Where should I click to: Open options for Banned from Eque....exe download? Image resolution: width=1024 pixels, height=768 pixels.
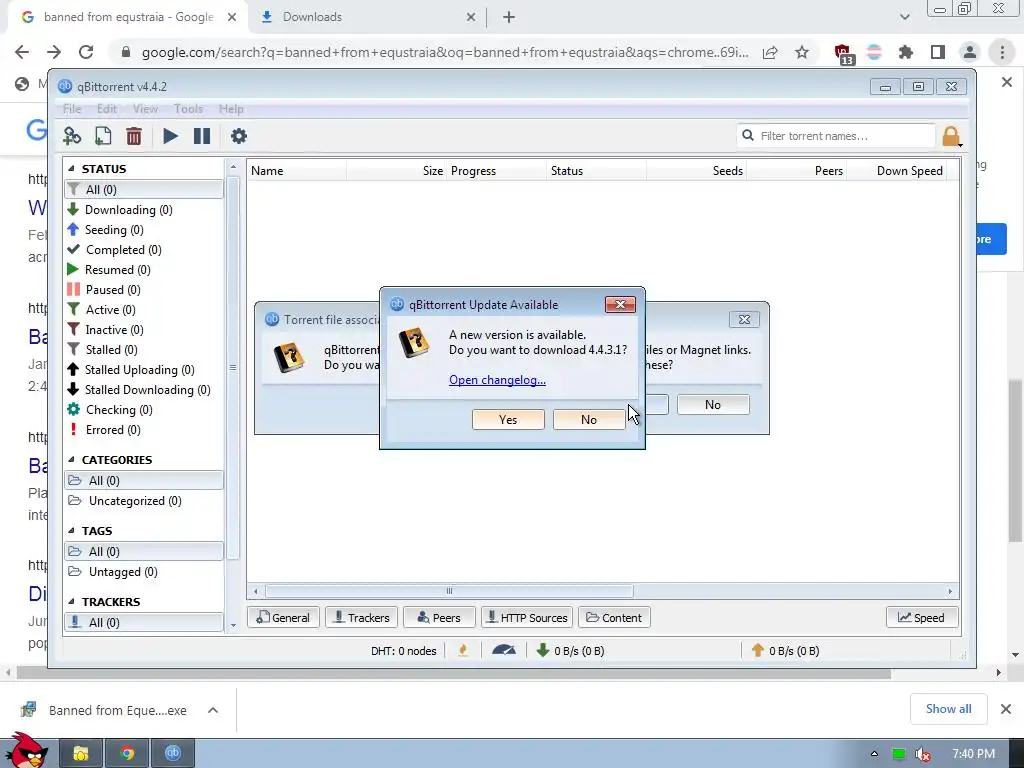tap(213, 710)
